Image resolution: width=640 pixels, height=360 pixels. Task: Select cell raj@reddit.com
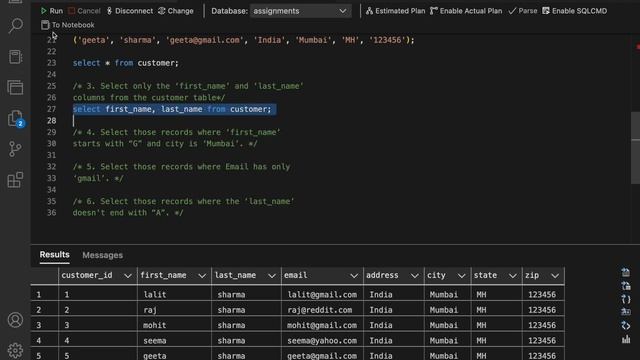(x=322, y=310)
